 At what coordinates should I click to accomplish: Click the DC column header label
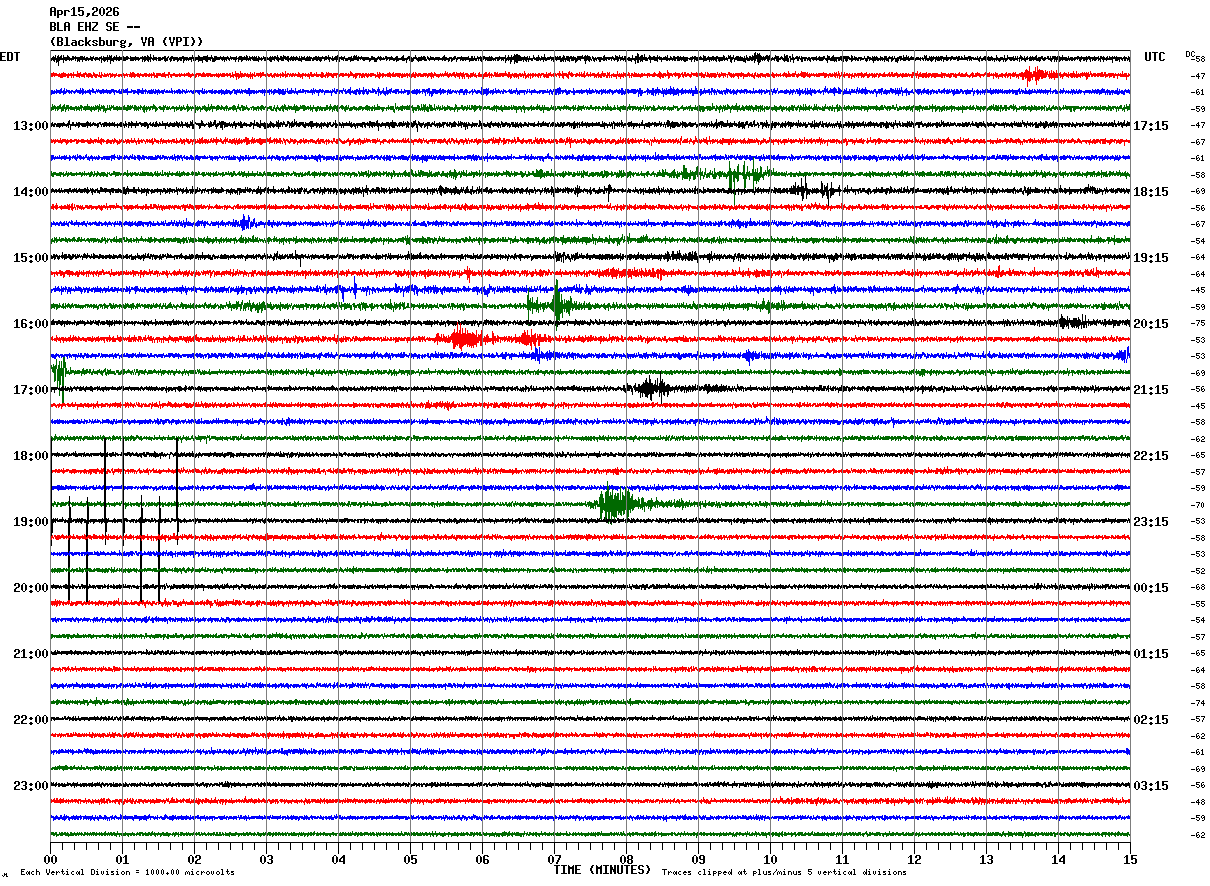(1190, 54)
